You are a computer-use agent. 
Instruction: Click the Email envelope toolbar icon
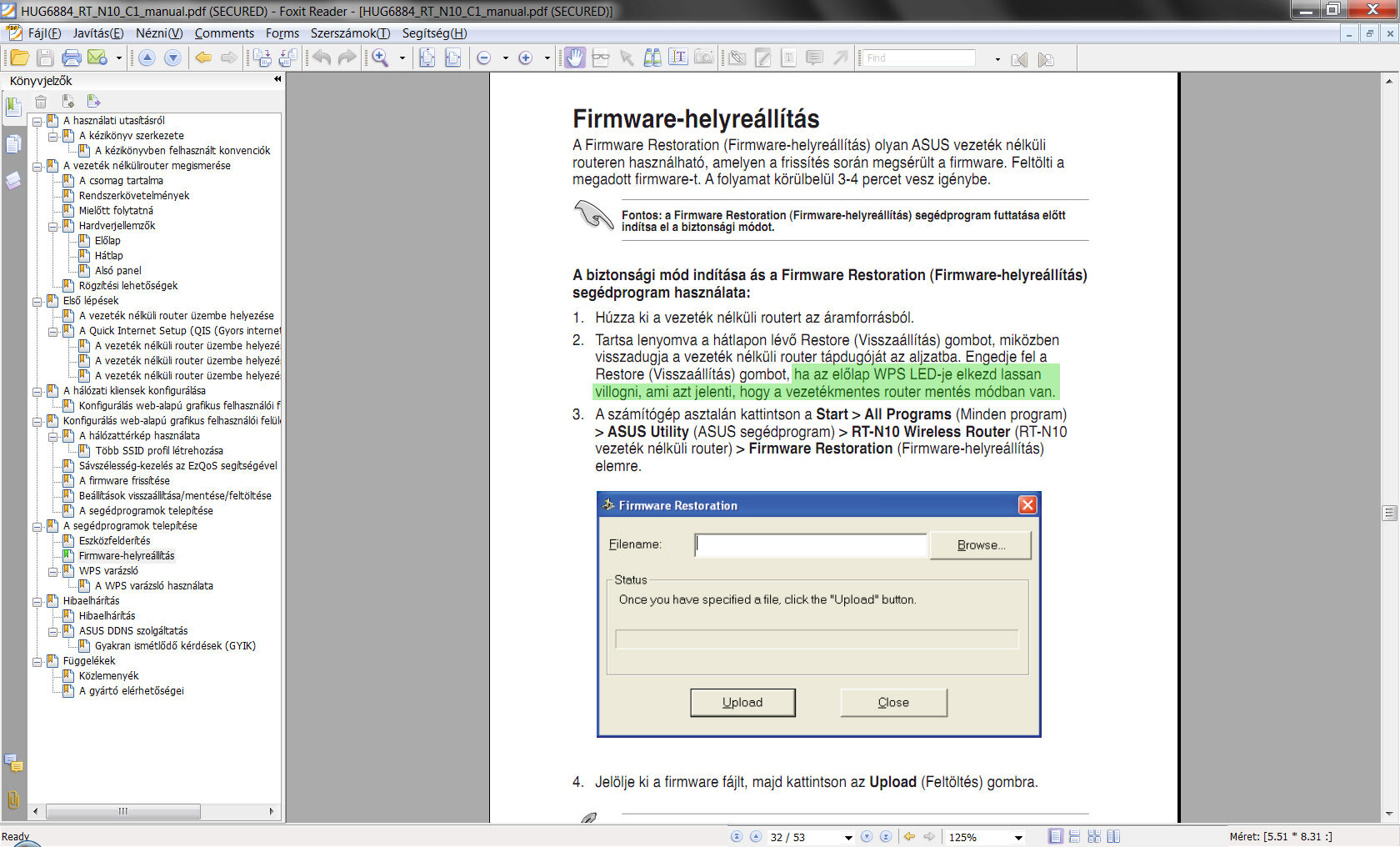click(x=97, y=58)
